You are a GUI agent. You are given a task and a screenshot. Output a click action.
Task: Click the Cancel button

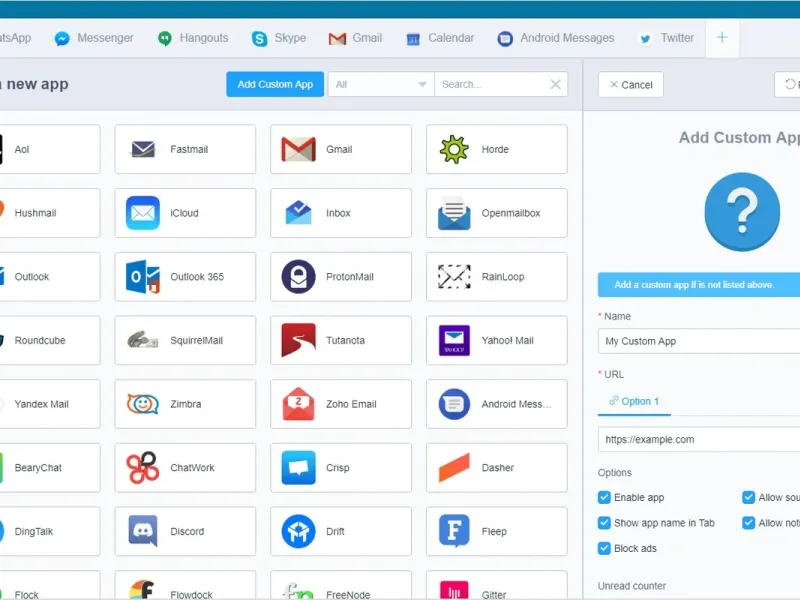(x=631, y=85)
